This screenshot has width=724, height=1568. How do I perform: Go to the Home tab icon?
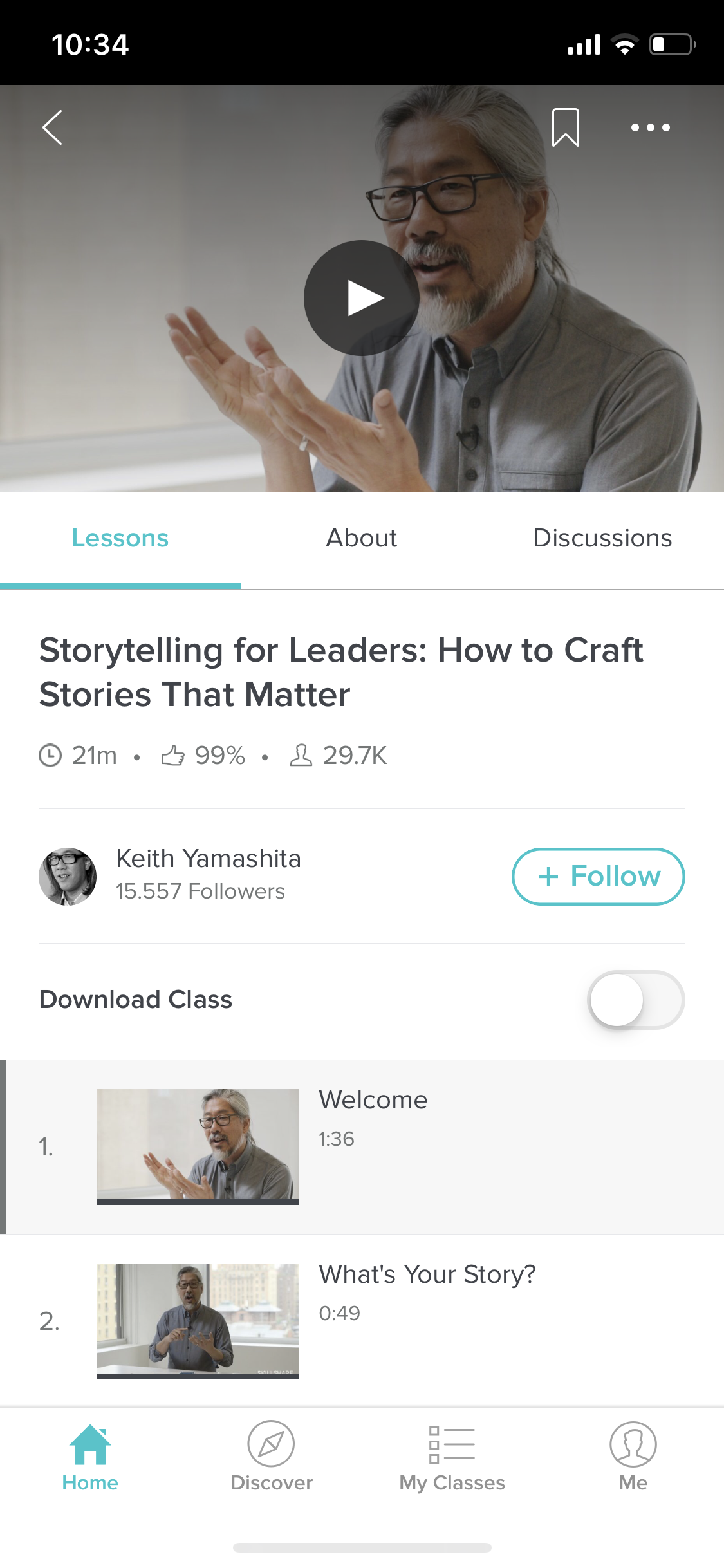pos(90,1444)
